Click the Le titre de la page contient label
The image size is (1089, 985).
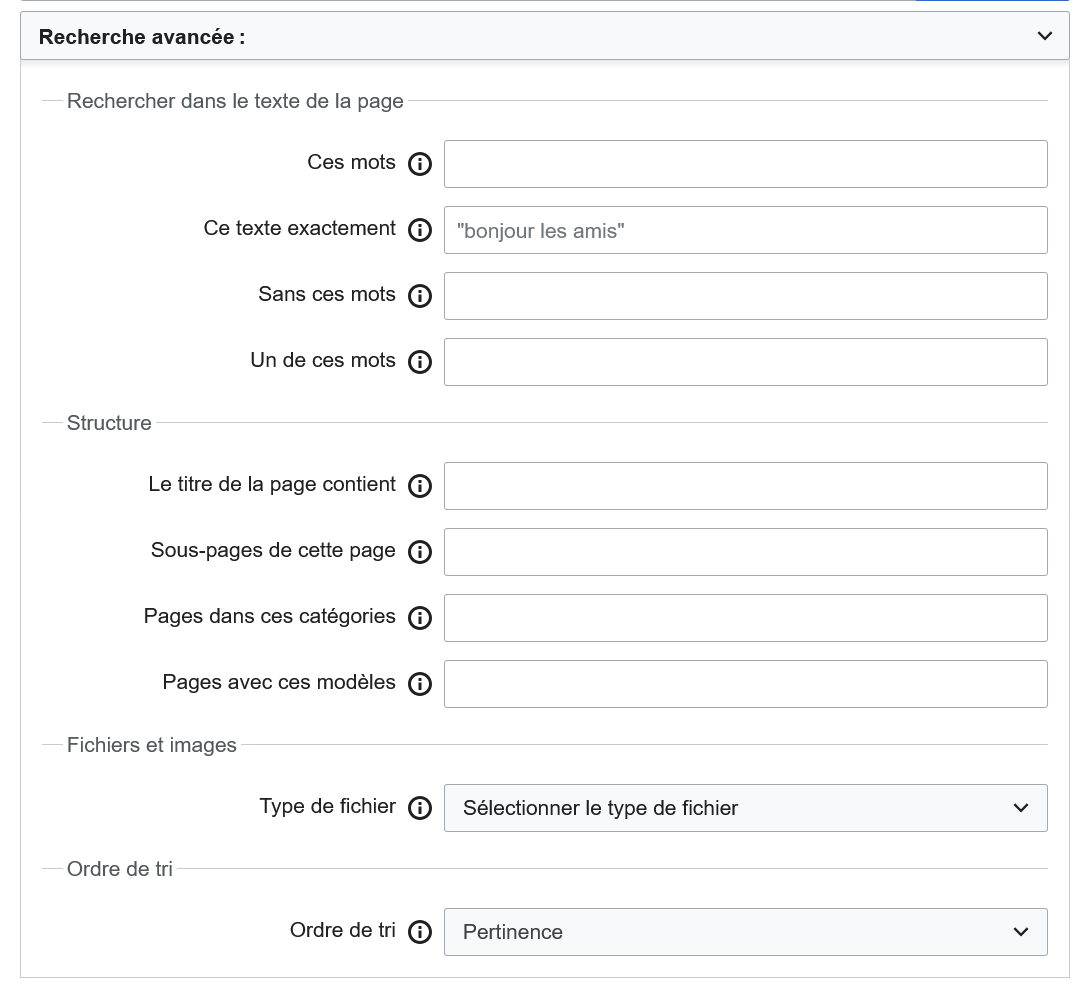pyautogui.click(x=272, y=484)
